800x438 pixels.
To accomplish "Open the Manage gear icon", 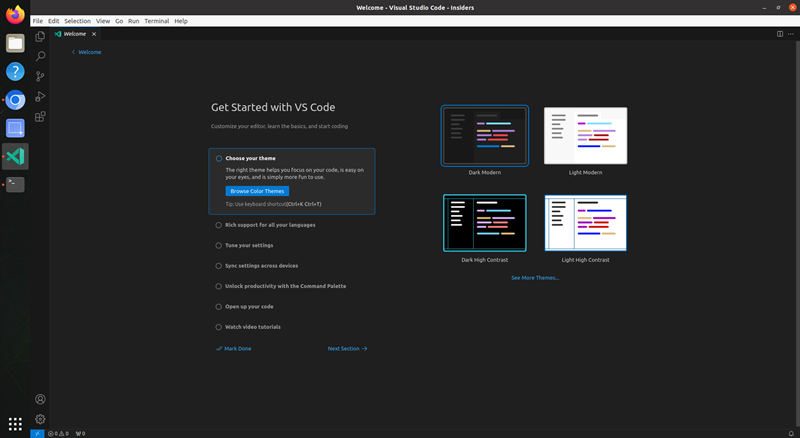I will (x=40, y=419).
